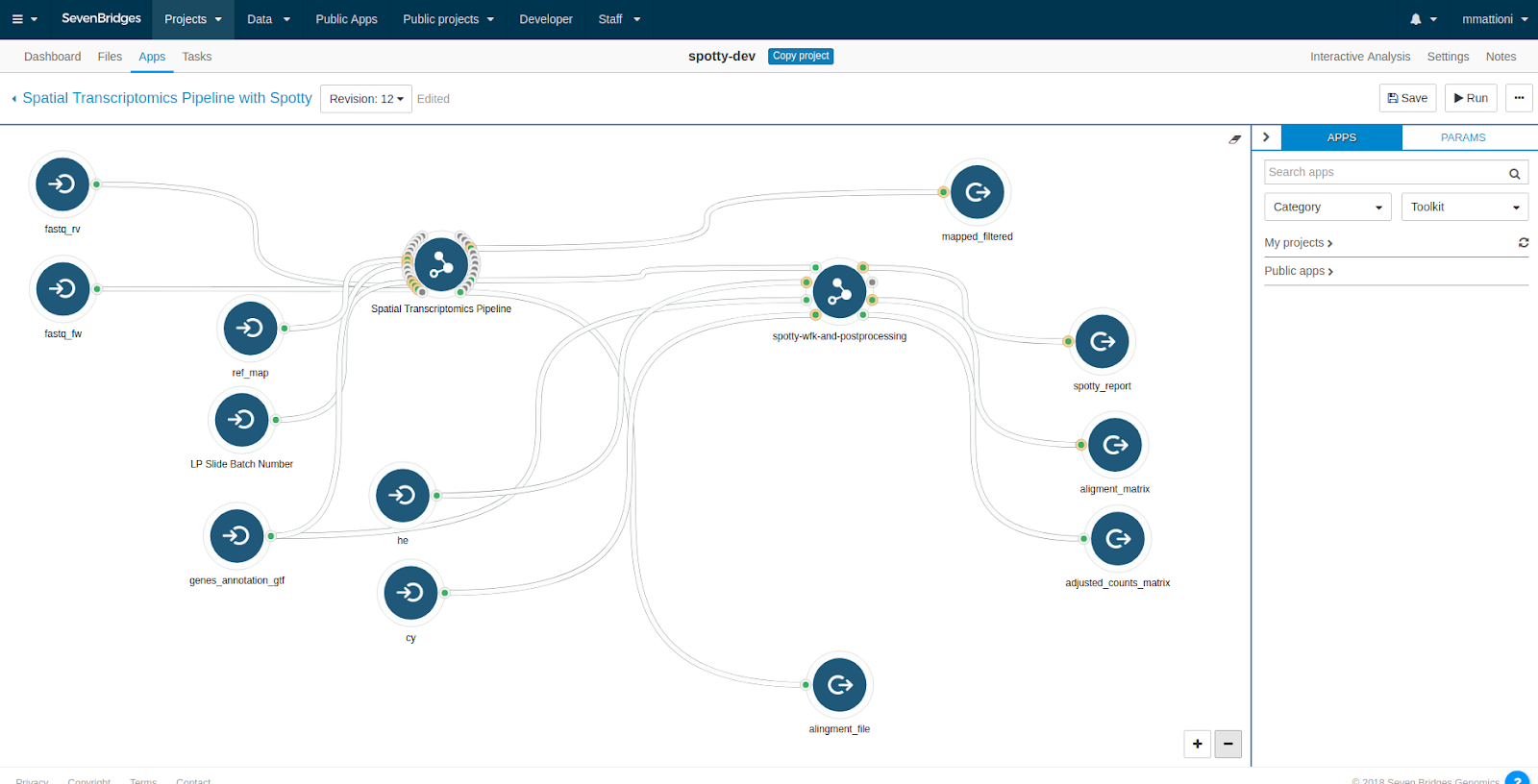Select the mapped_filtered output node
The width and height of the screenshot is (1538, 784).
[978, 192]
